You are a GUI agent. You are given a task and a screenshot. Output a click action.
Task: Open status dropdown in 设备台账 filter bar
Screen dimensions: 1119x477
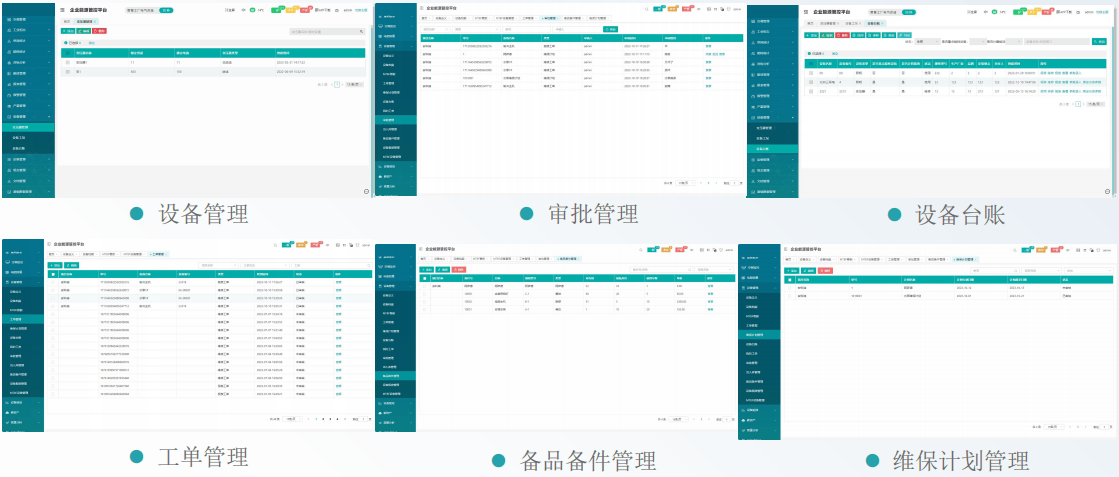tap(927, 41)
